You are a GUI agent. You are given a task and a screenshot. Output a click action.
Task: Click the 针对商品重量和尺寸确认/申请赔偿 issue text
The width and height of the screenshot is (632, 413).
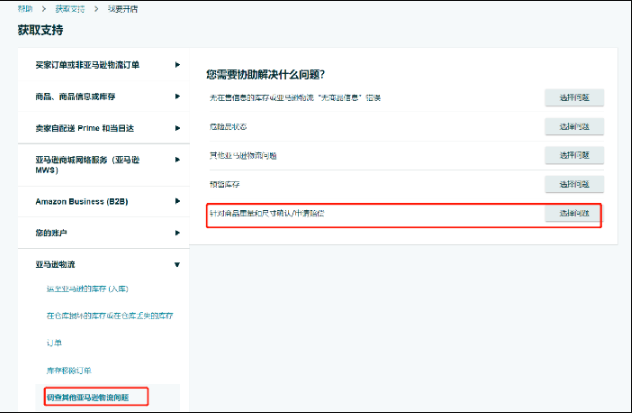pyautogui.click(x=267, y=213)
